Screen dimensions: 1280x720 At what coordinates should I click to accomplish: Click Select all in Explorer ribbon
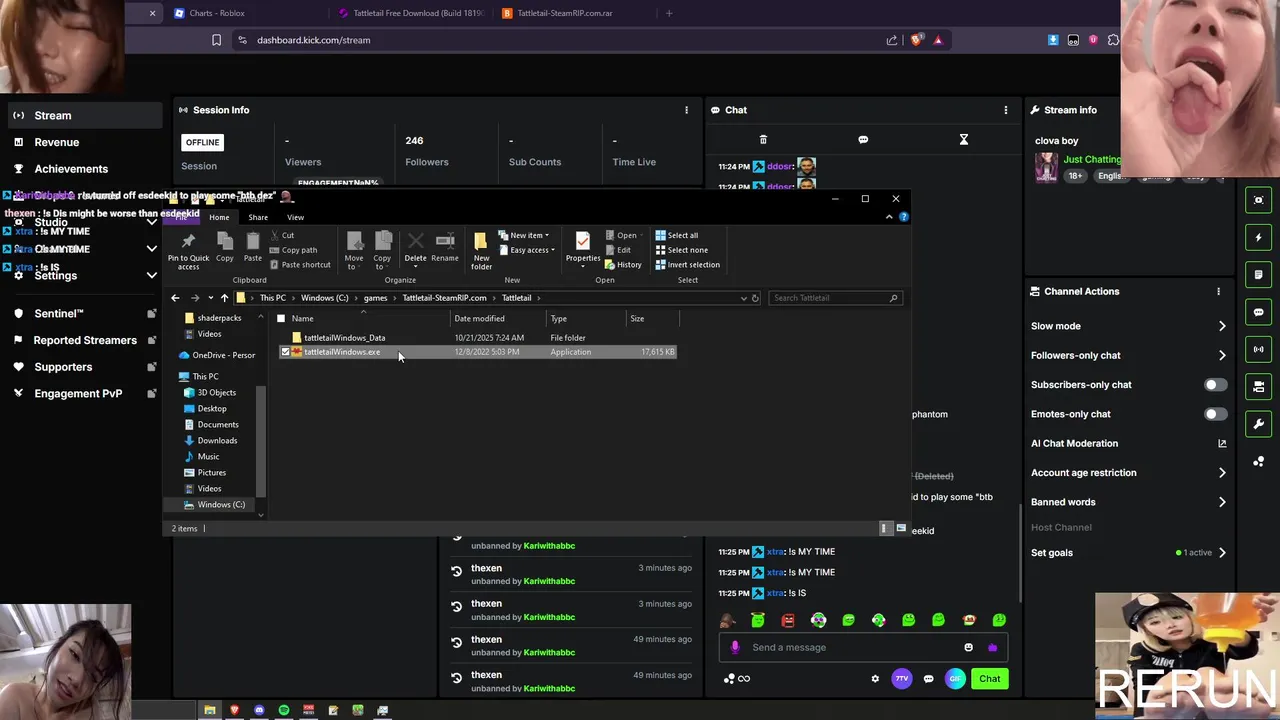(676, 235)
